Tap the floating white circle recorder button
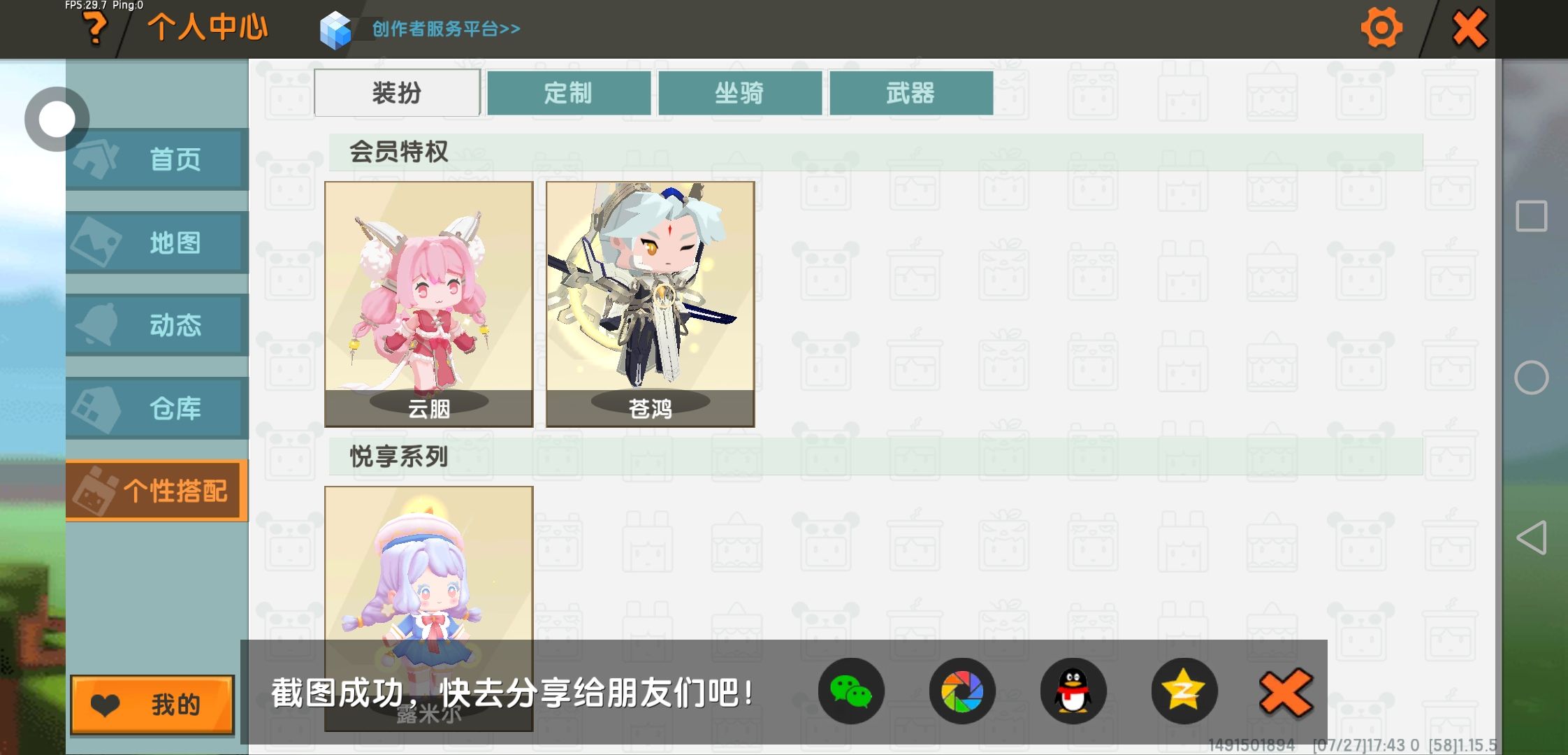 [x=57, y=120]
